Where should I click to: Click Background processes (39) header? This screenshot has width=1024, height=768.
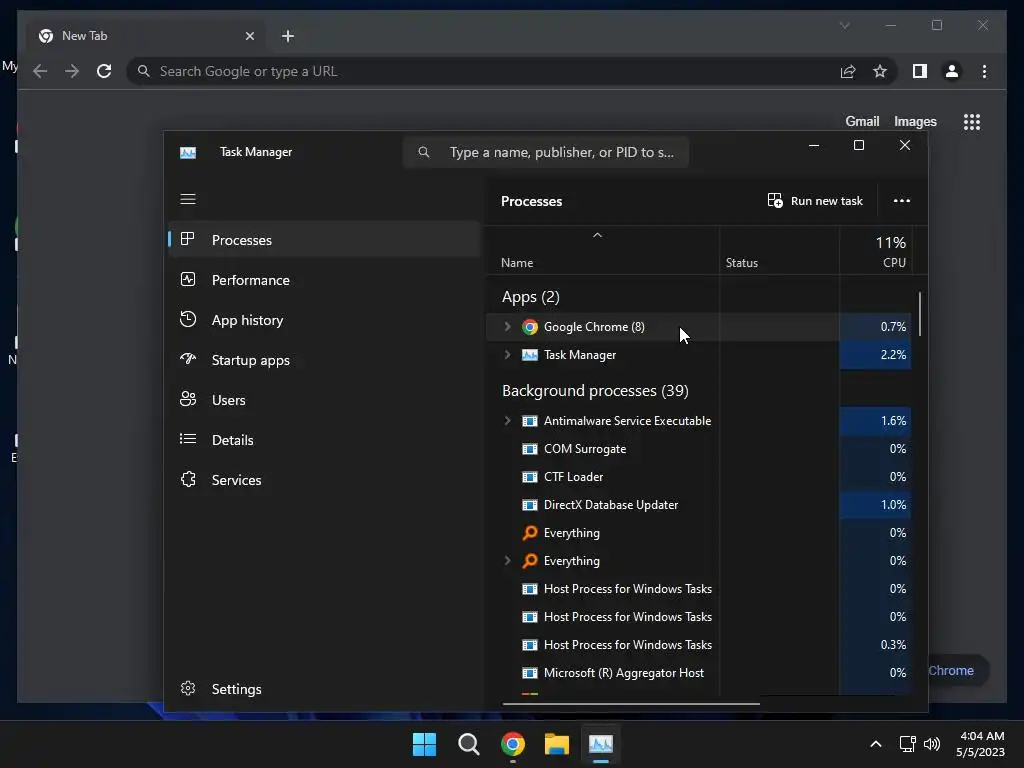[x=595, y=391]
